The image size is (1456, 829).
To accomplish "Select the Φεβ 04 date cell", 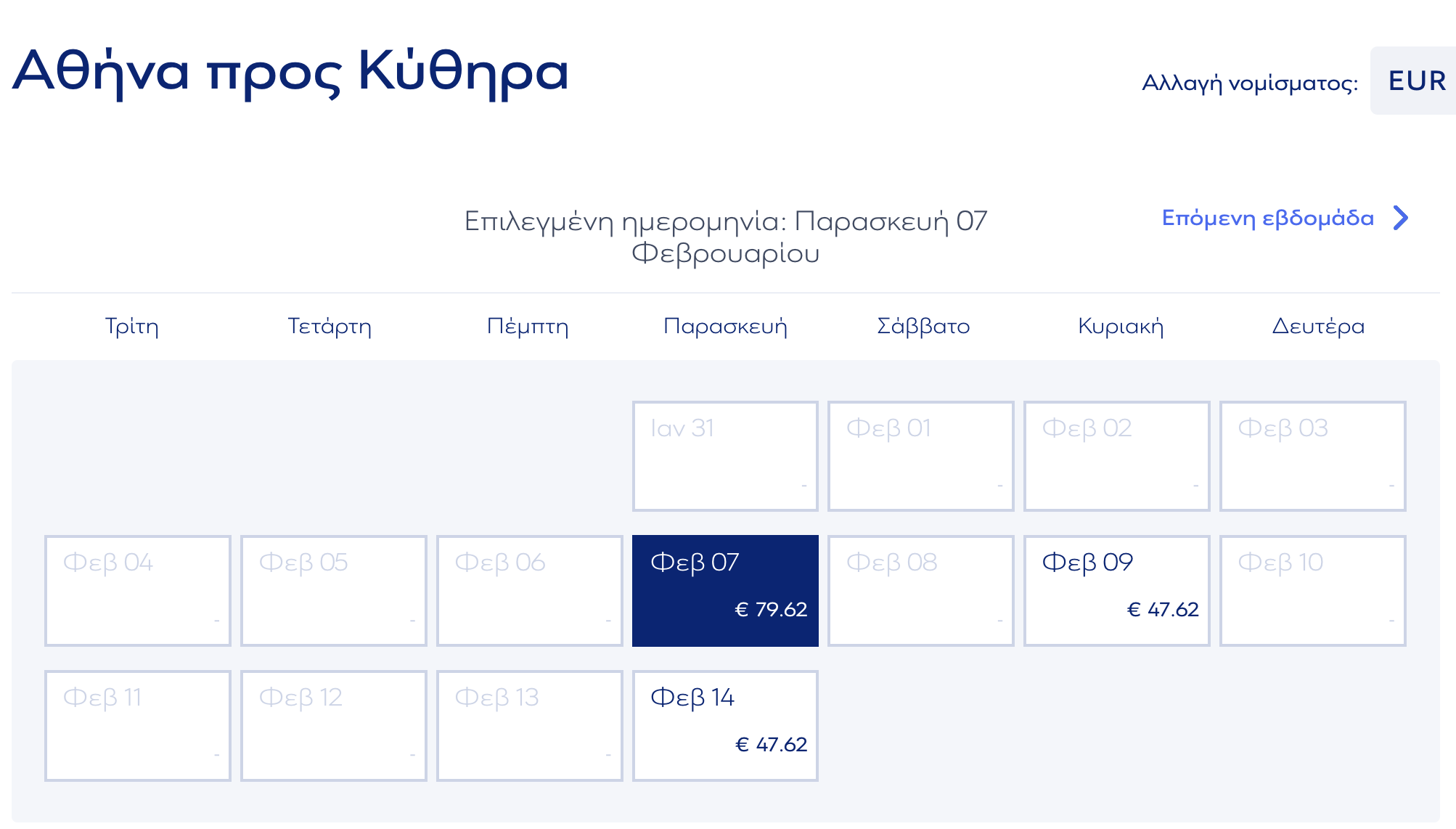I will pos(138,590).
